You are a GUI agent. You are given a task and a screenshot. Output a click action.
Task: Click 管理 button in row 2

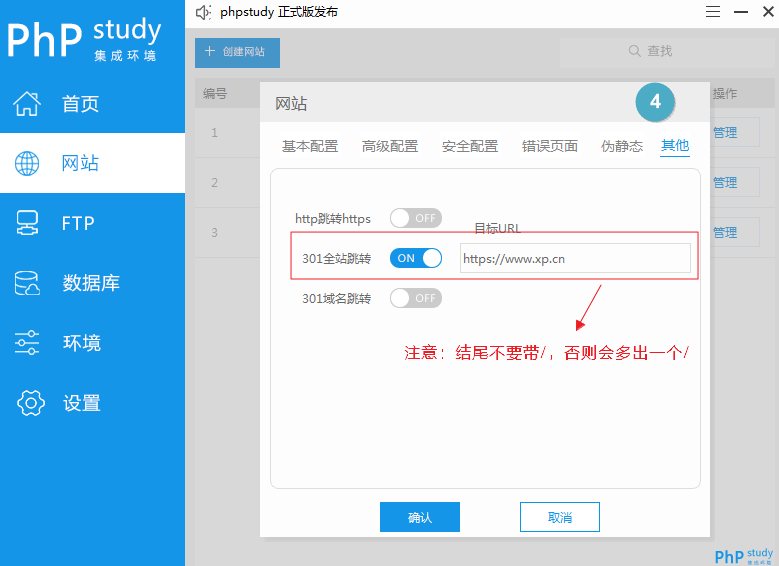coord(735,182)
